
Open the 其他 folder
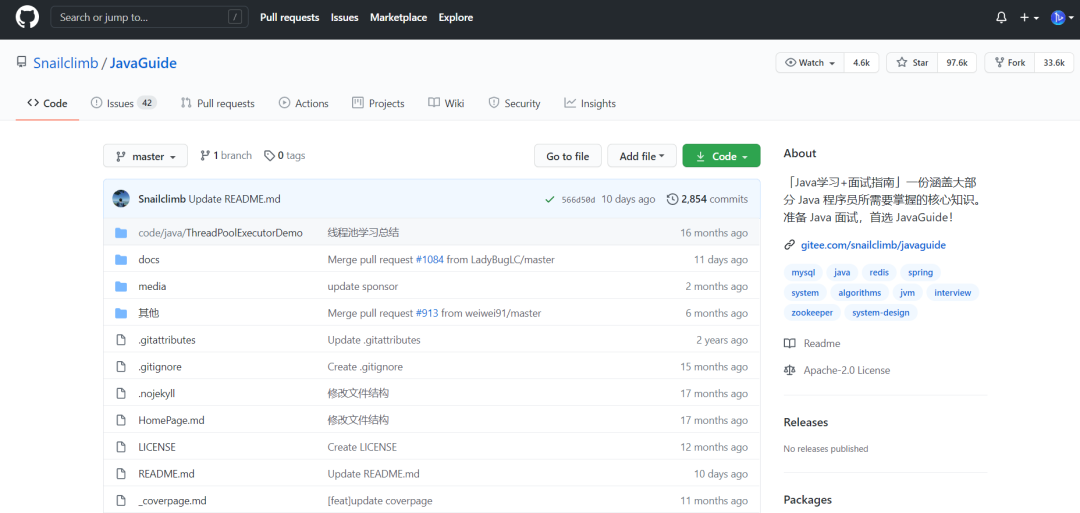[x=149, y=313]
